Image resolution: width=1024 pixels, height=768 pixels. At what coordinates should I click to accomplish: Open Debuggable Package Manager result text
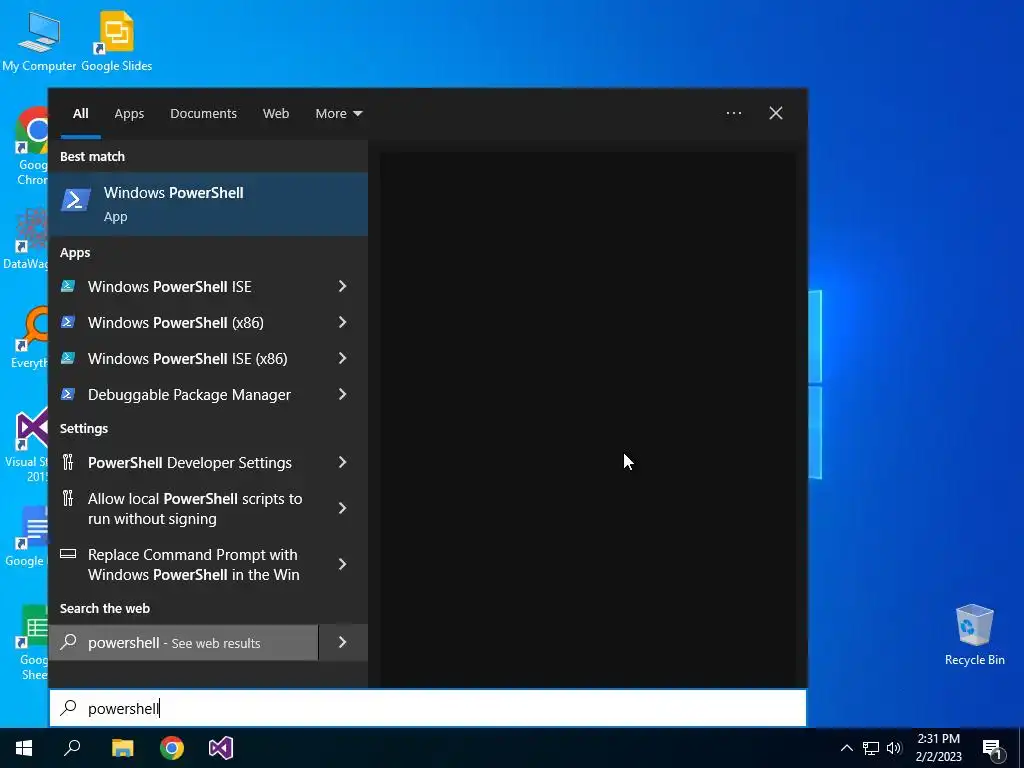click(x=189, y=394)
